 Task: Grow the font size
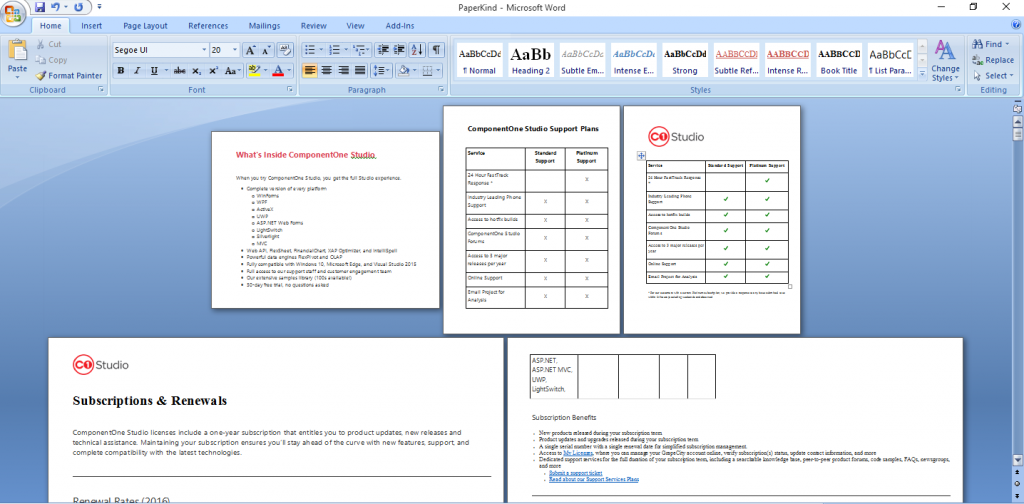pyautogui.click(x=251, y=50)
